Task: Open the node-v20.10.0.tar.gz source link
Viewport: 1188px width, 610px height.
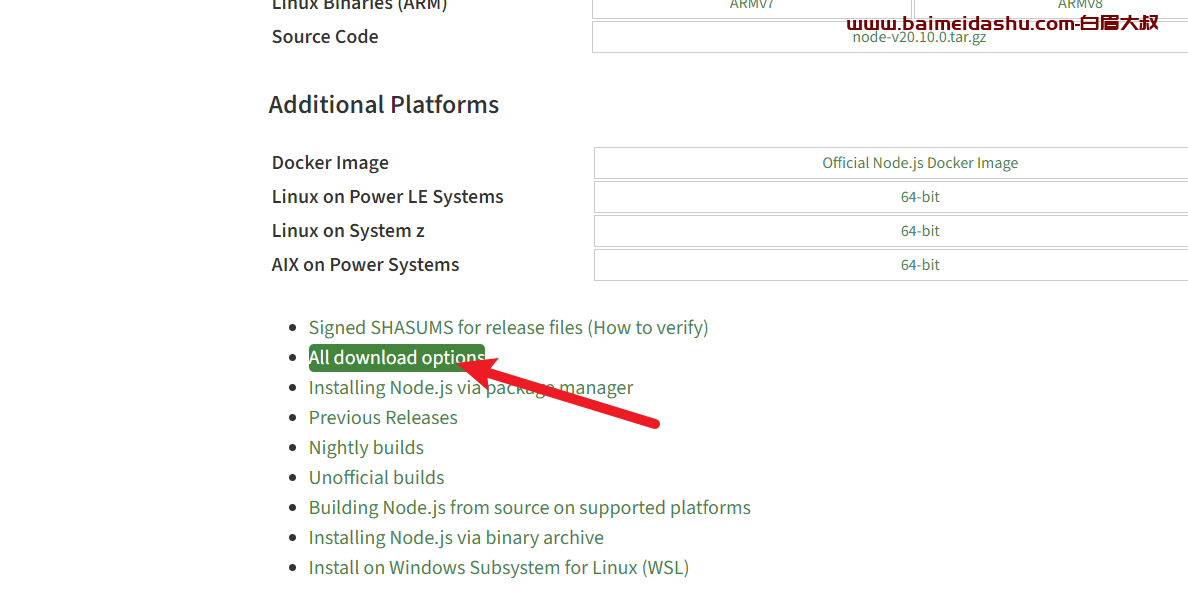Action: pyautogui.click(x=918, y=37)
